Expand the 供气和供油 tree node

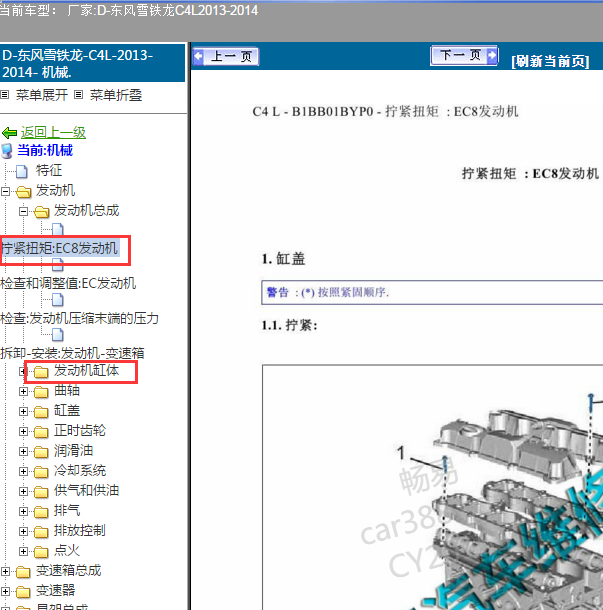(23, 492)
